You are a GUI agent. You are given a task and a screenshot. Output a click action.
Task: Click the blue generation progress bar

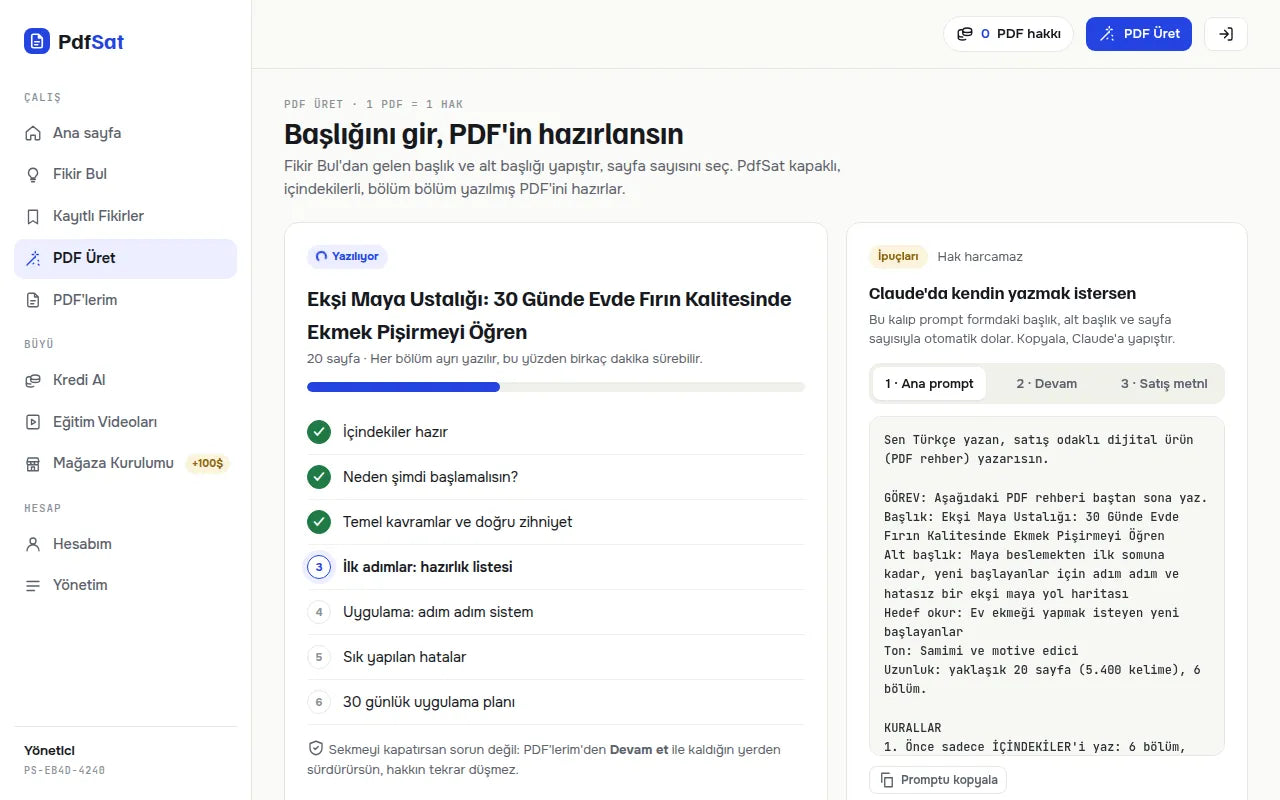click(x=403, y=387)
